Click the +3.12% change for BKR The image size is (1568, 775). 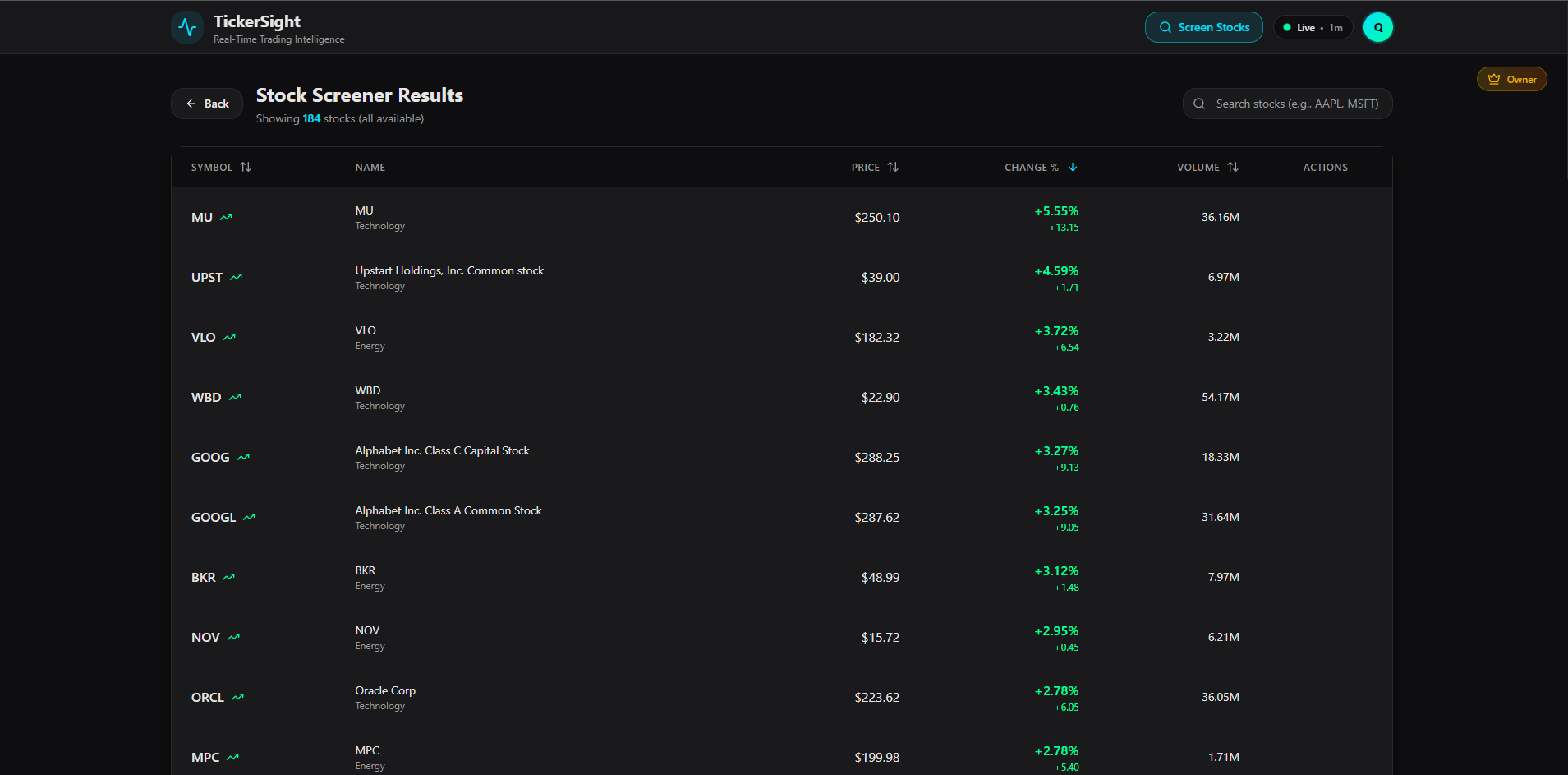pyautogui.click(x=1056, y=571)
